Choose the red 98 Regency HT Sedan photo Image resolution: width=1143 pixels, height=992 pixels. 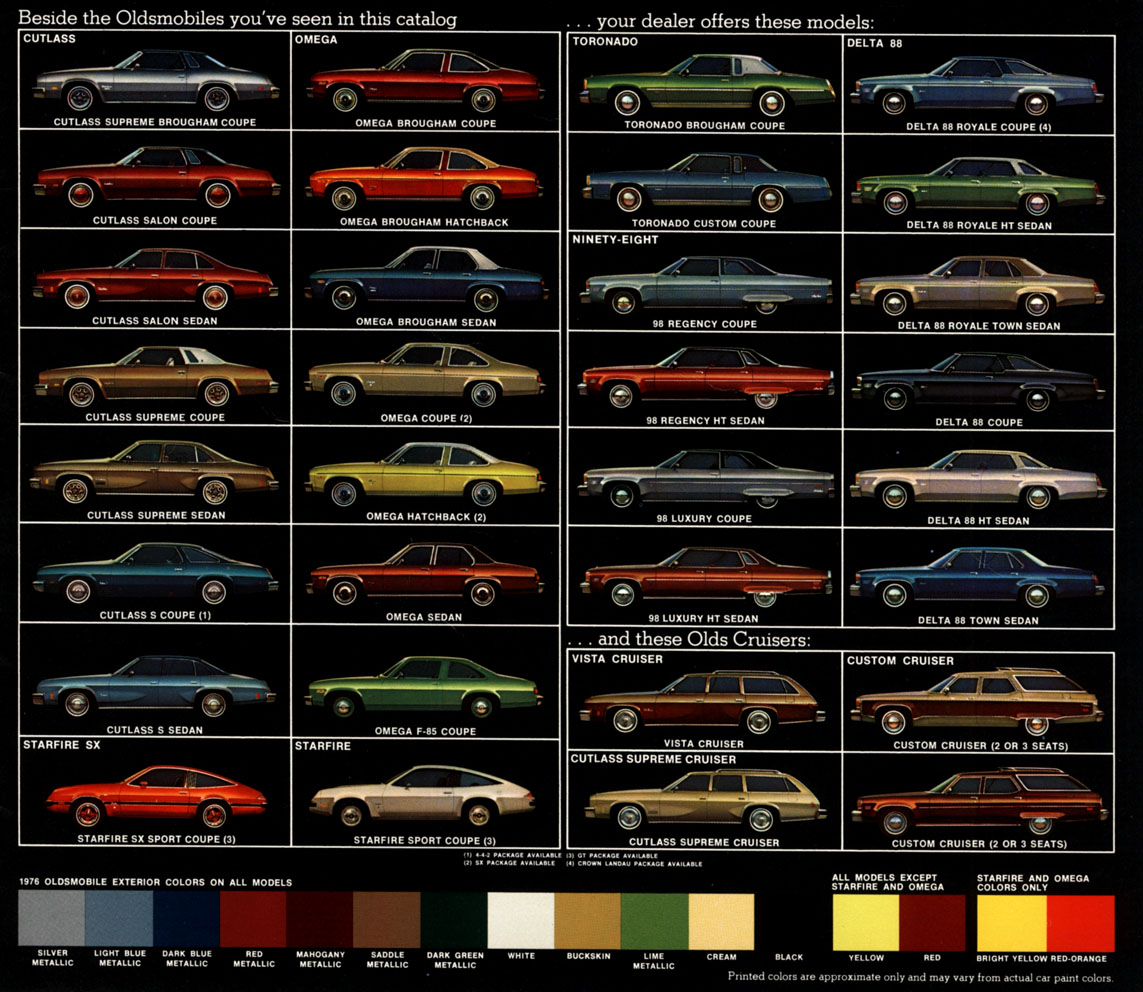click(x=706, y=378)
